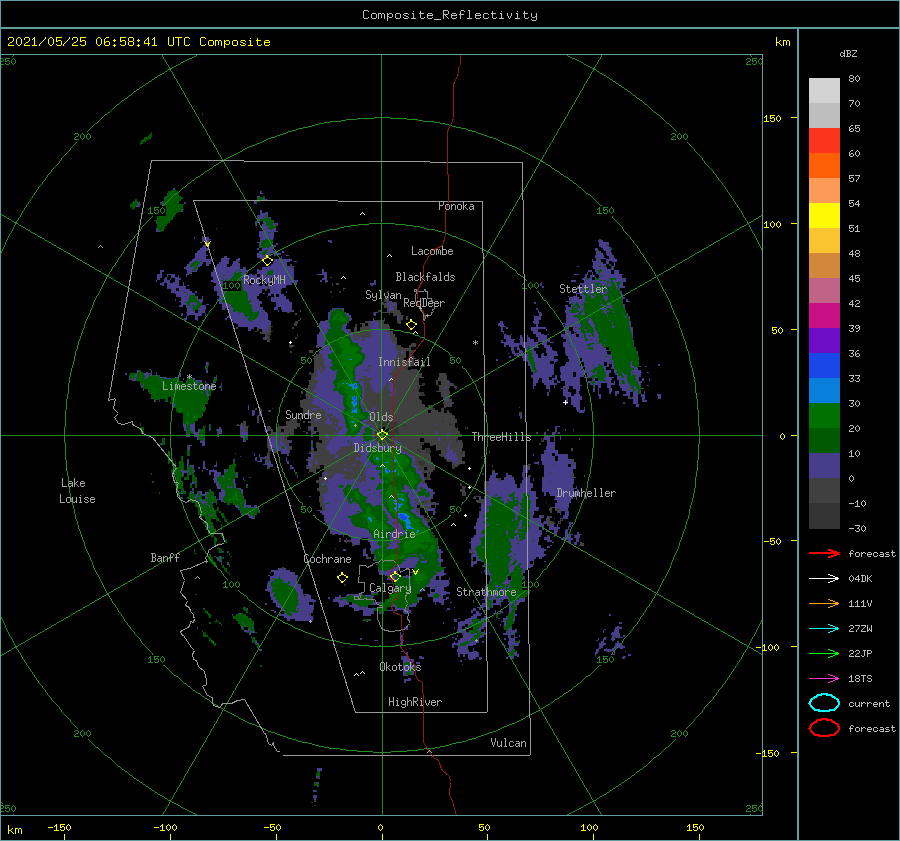Click the orange 111V arrow icon
The height and width of the screenshot is (841, 900).
(824, 603)
